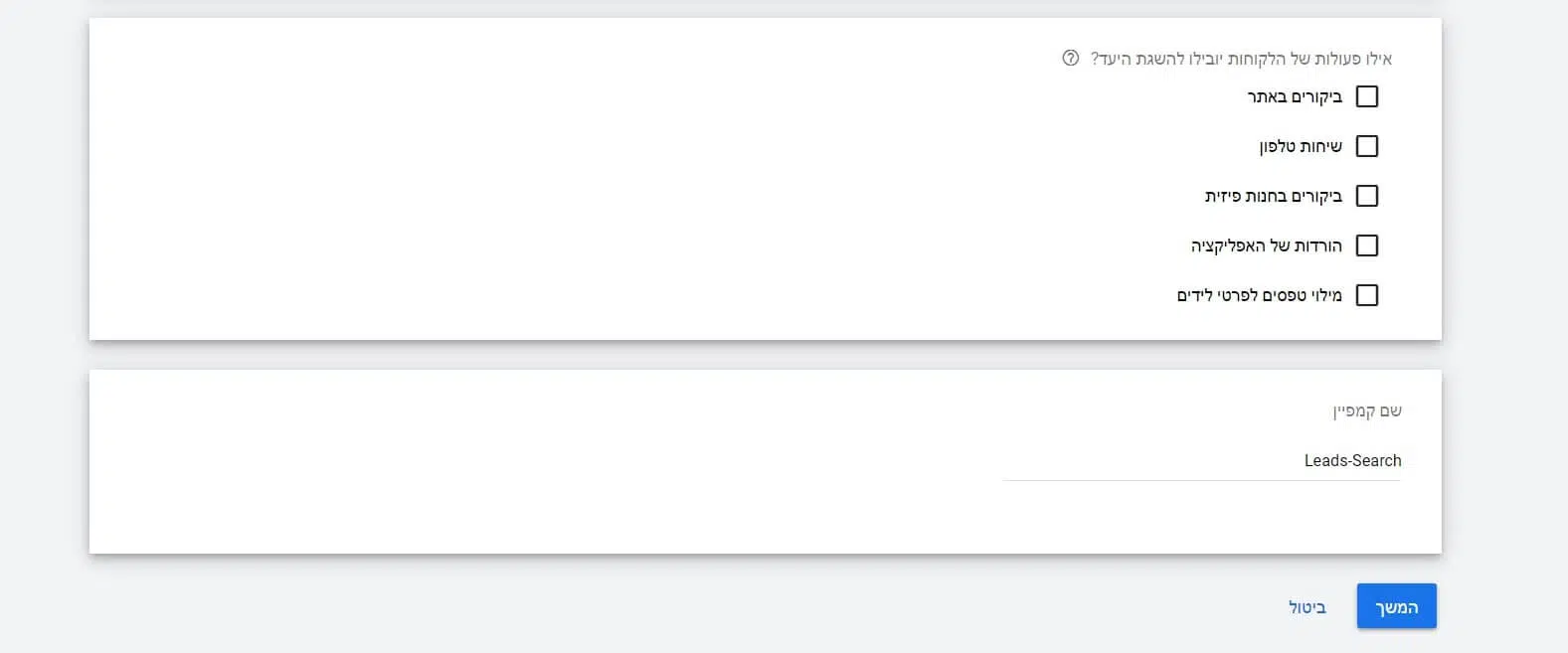Open the help icon beside the goal question
The width and height of the screenshot is (1568, 653).
click(x=1070, y=59)
